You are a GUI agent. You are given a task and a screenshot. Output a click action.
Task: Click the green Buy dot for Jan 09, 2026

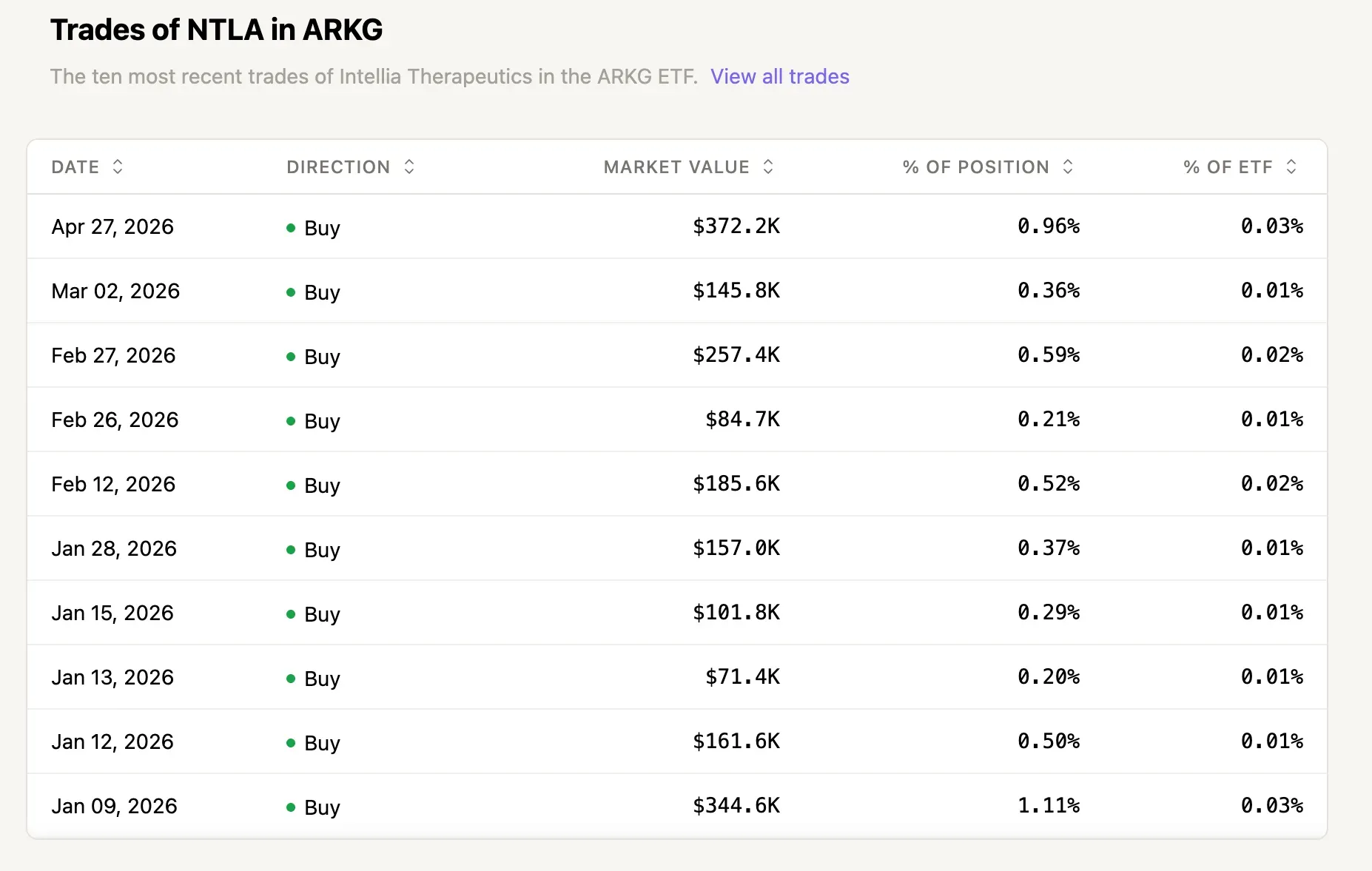click(291, 807)
